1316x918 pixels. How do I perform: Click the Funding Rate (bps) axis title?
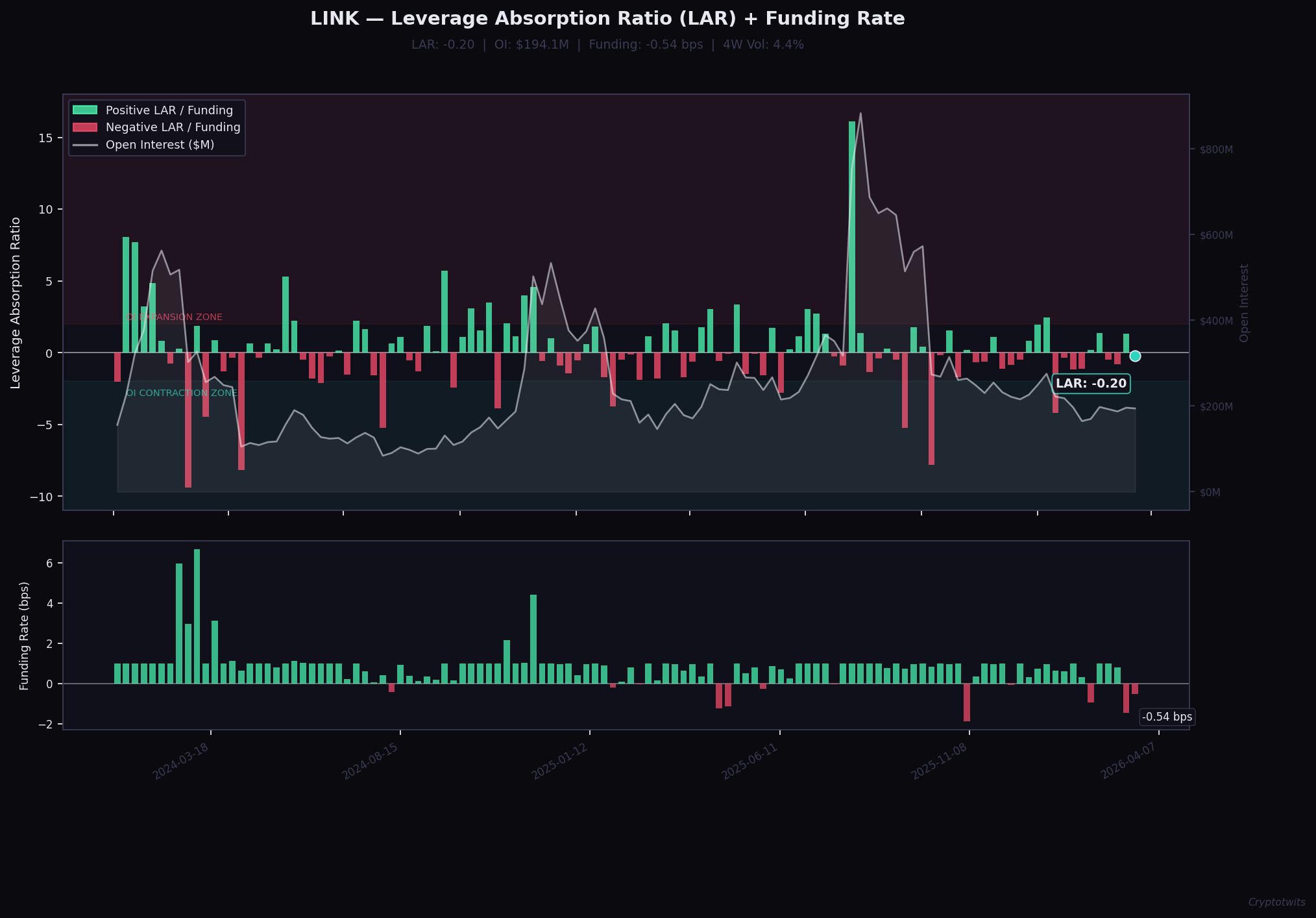(25, 636)
